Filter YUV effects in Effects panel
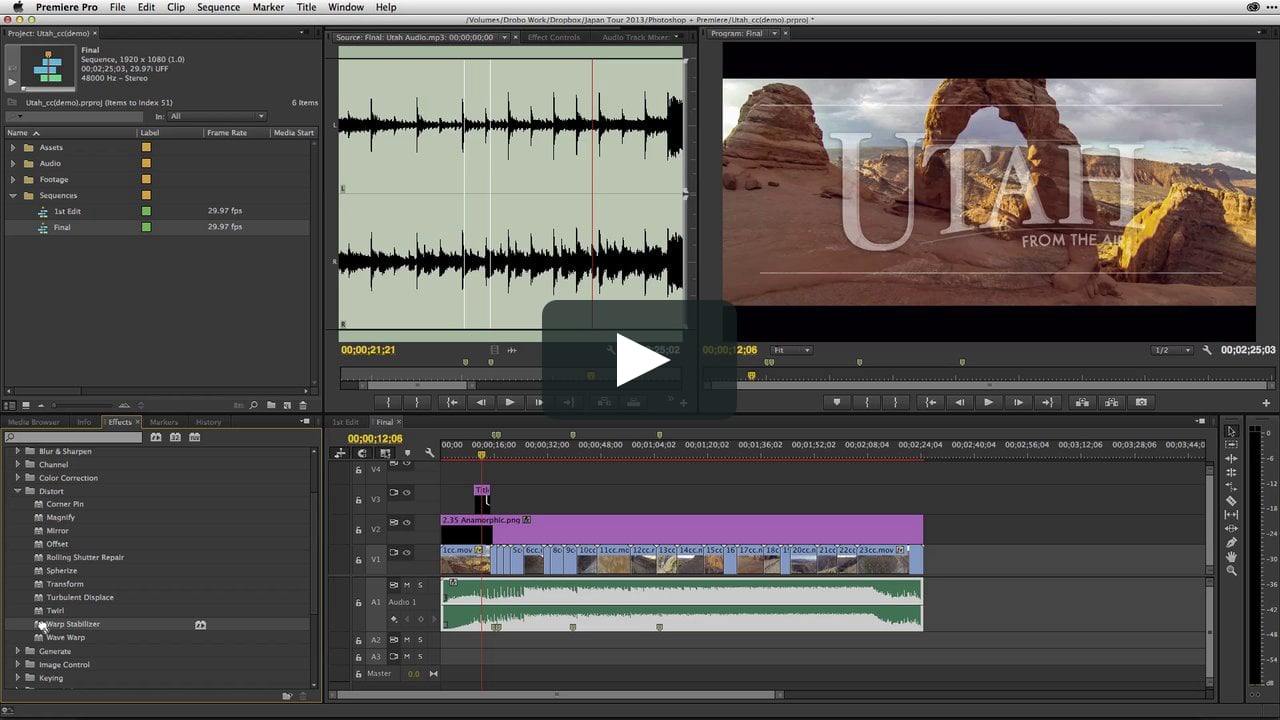Viewport: 1280px width, 720px height. [x=195, y=437]
